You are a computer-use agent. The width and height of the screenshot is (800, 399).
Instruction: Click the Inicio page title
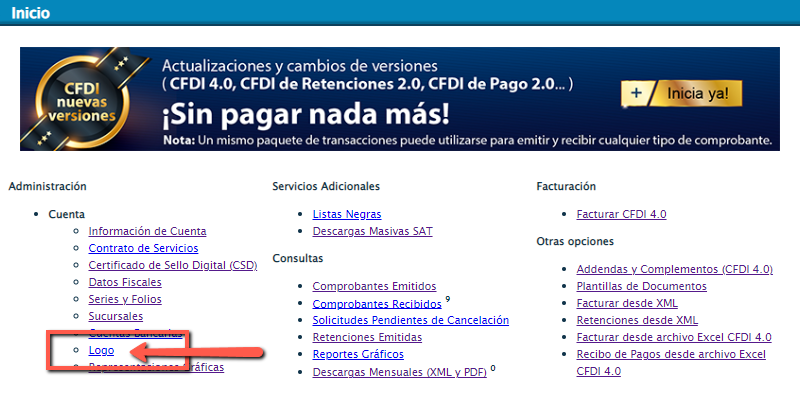click(31, 13)
